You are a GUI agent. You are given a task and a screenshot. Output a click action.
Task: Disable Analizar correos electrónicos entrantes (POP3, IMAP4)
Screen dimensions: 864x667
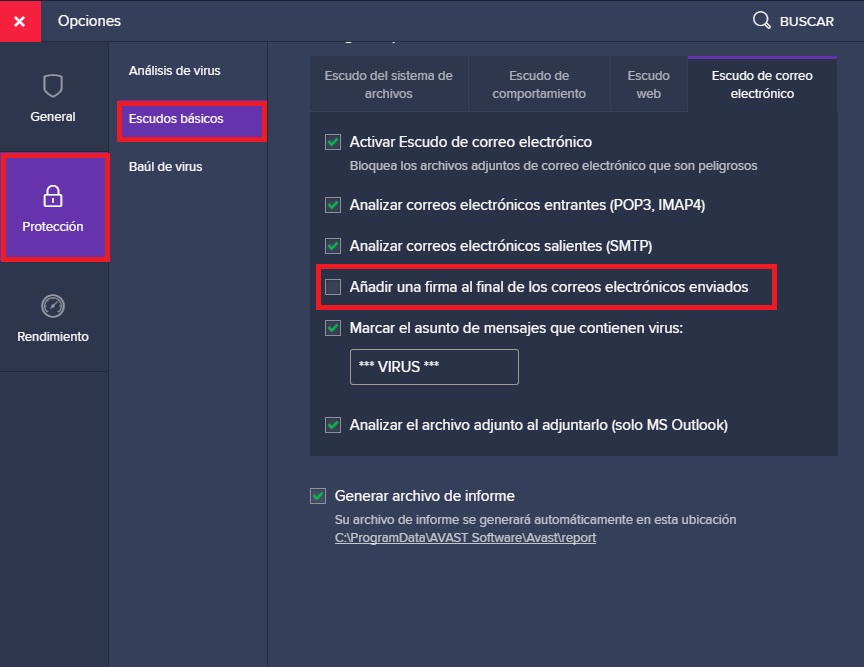(x=333, y=205)
